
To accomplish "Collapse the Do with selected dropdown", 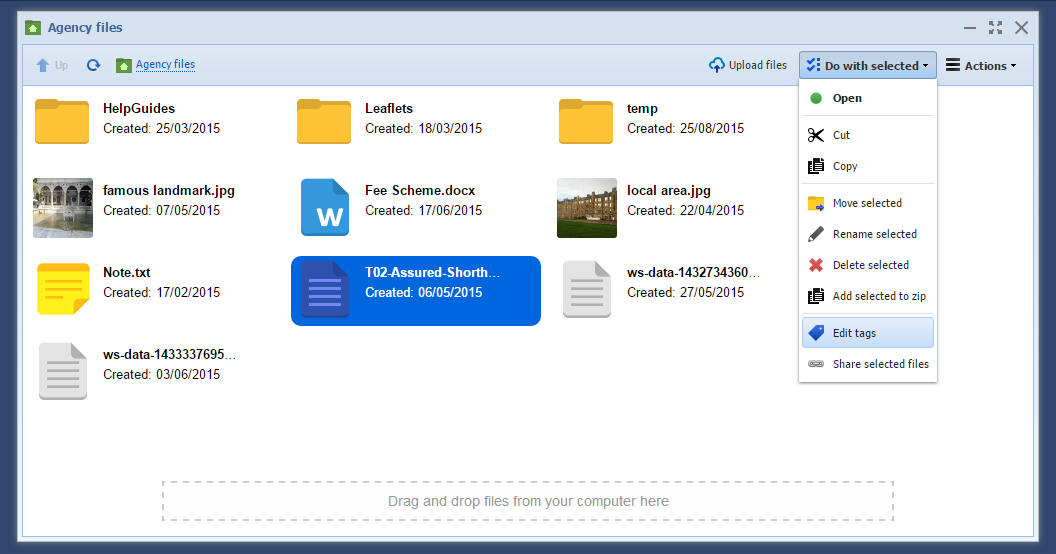I will click(867, 66).
